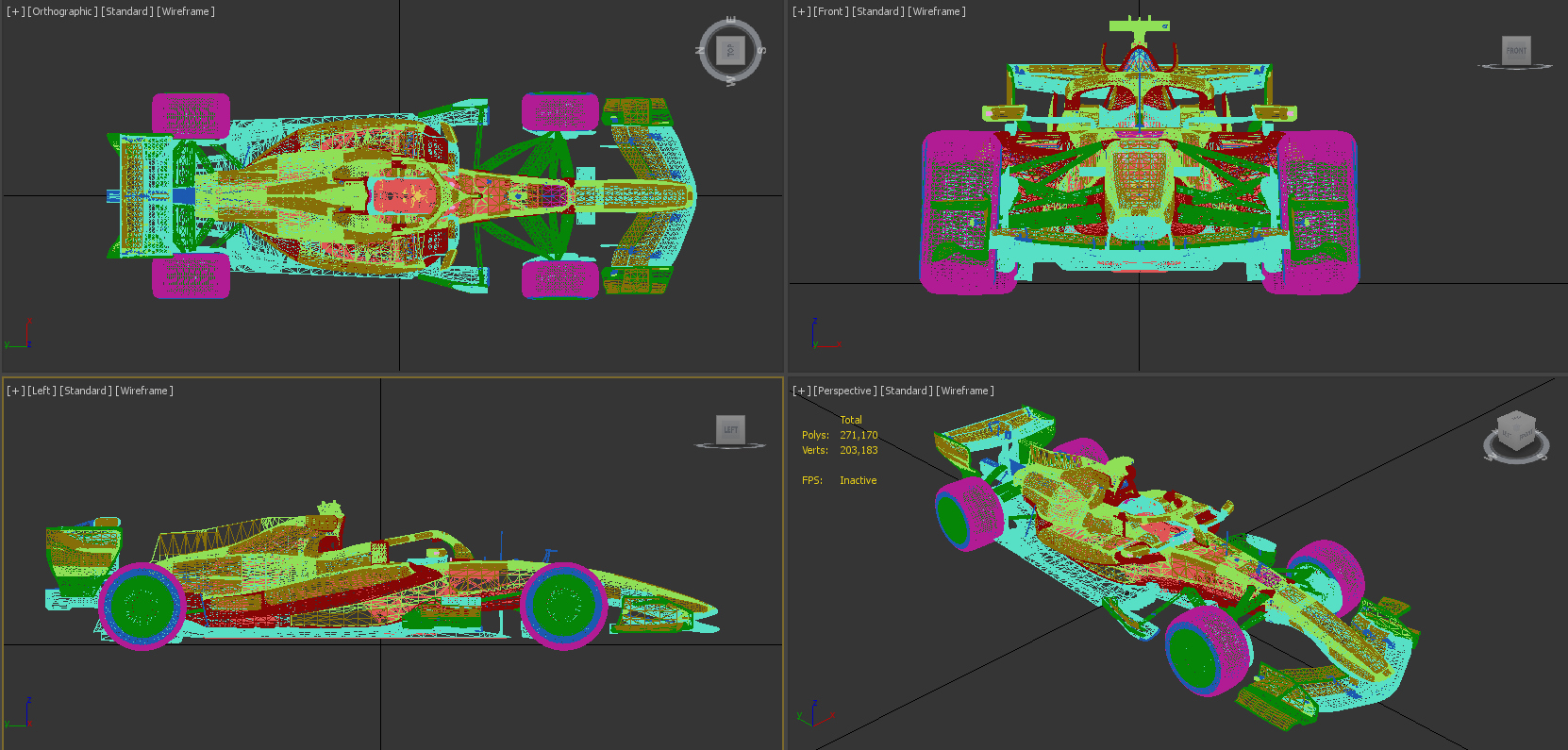Image resolution: width=1568 pixels, height=750 pixels.
Task: Open the Orthographic view label menu
Action: (62, 11)
